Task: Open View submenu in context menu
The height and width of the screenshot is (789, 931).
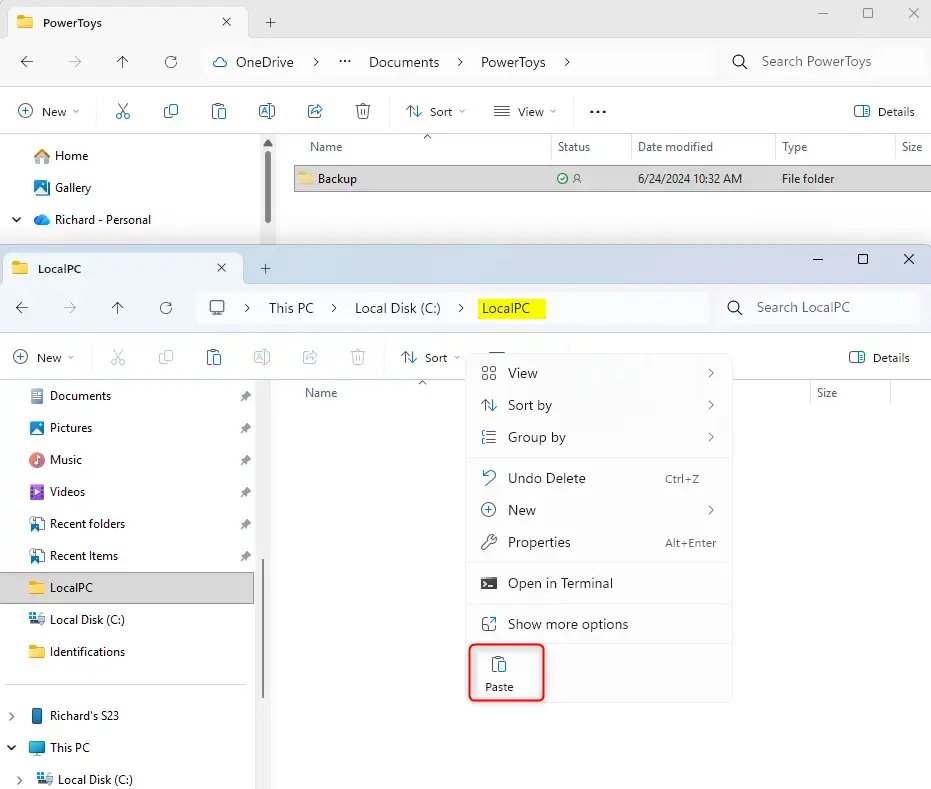Action: [599, 373]
